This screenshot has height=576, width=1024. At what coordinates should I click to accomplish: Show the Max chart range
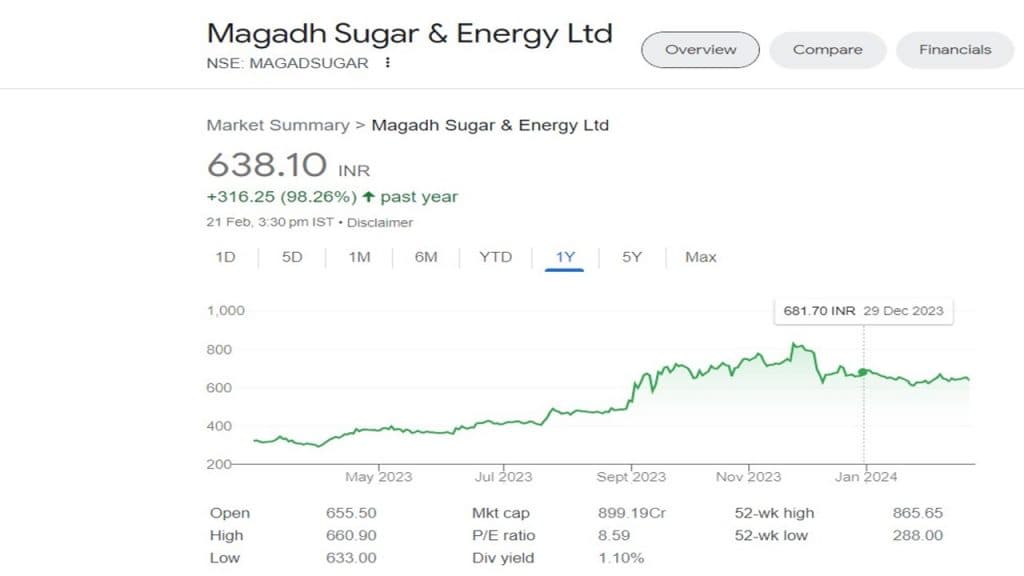coord(700,257)
